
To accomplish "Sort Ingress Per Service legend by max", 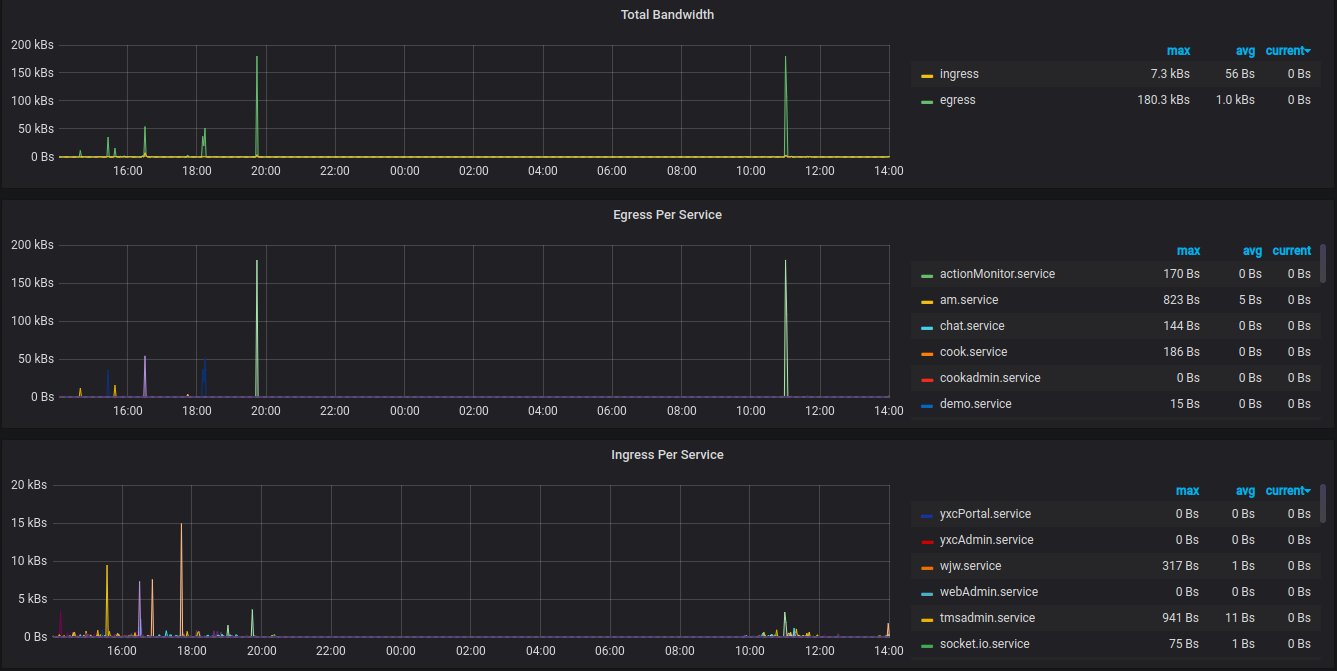I will [1187, 491].
